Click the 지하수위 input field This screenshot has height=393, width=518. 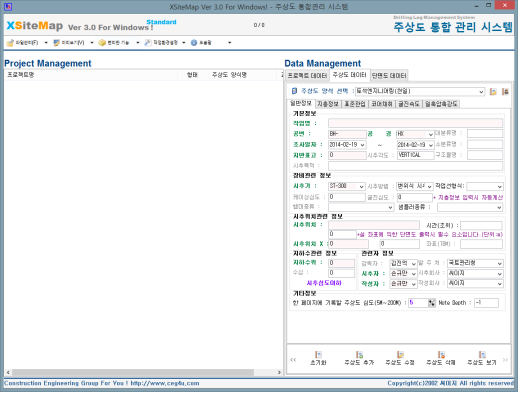click(x=341, y=263)
